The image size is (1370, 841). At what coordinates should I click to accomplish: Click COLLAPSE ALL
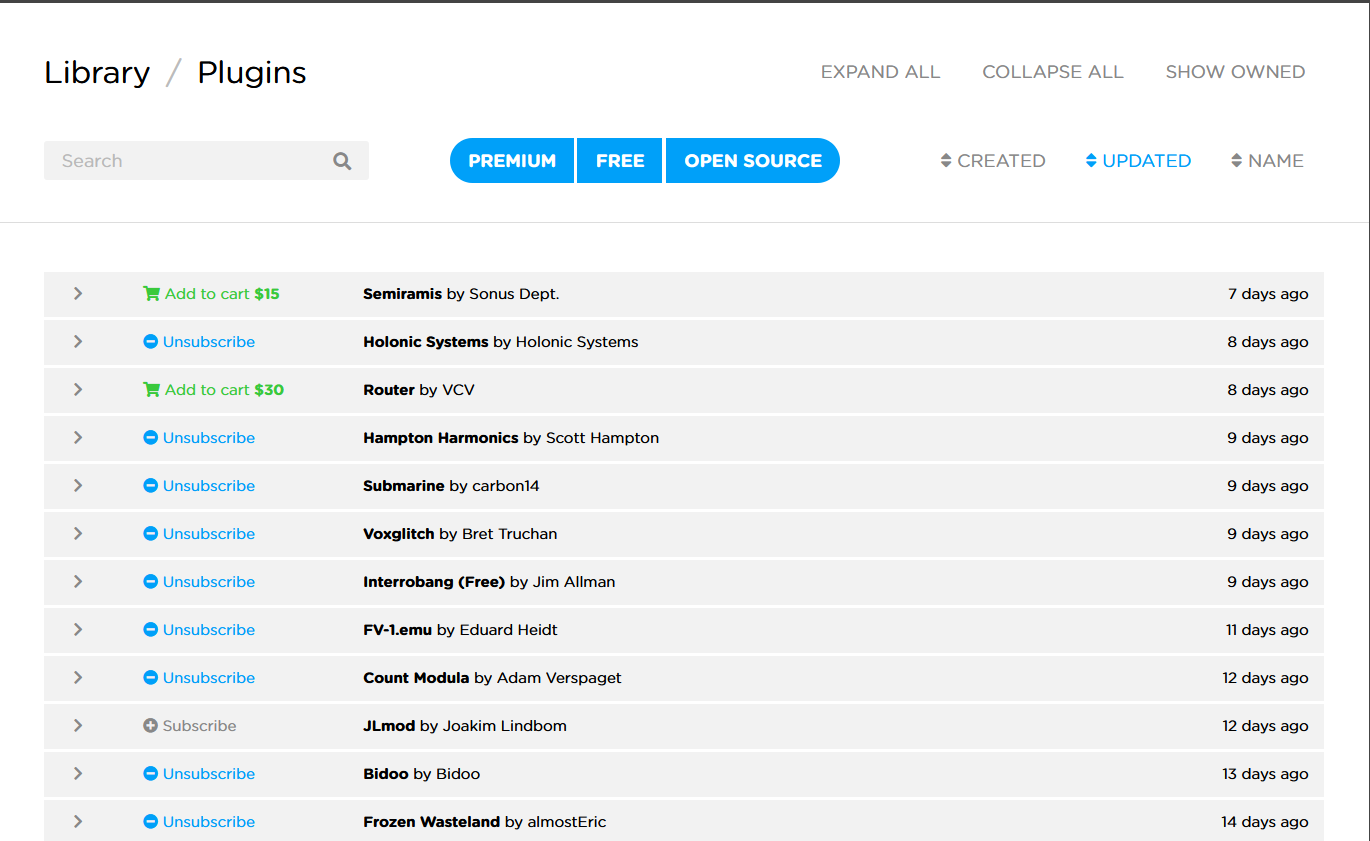(x=1053, y=72)
